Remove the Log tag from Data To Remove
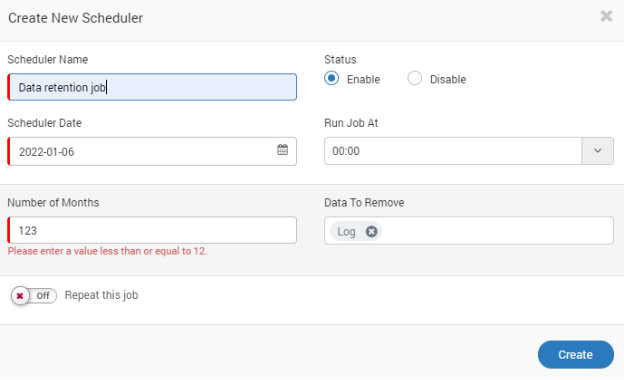624x380 pixels. tap(371, 232)
